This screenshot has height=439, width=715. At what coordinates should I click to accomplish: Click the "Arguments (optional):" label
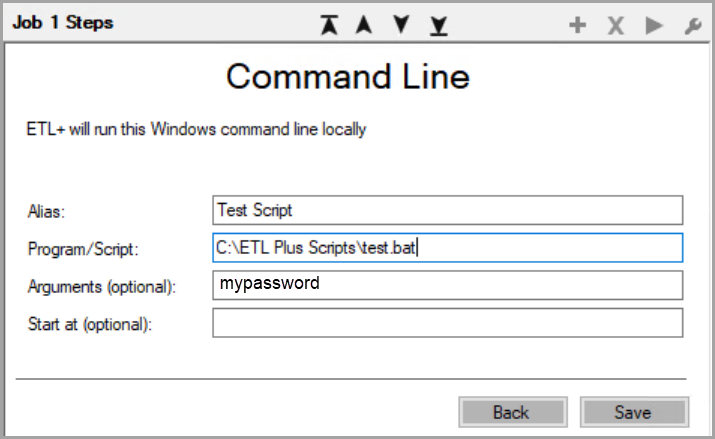click(102, 287)
